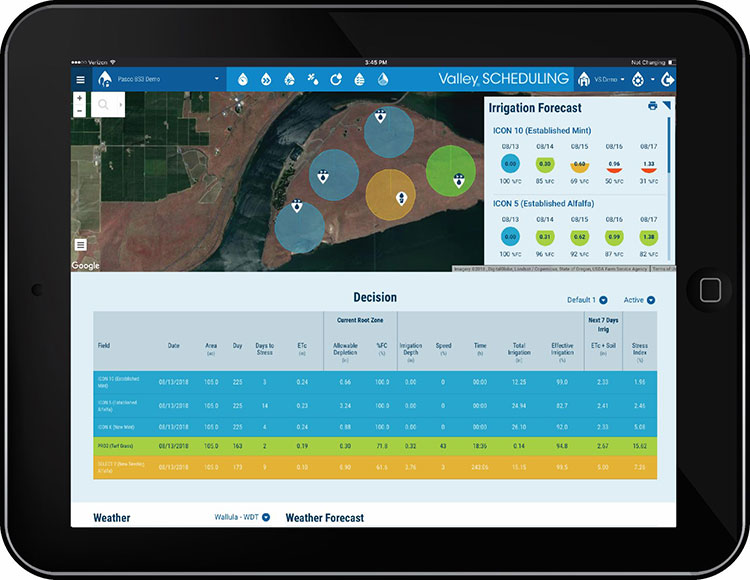Expand the map search arrow
750x580 pixels.
tap(120, 104)
